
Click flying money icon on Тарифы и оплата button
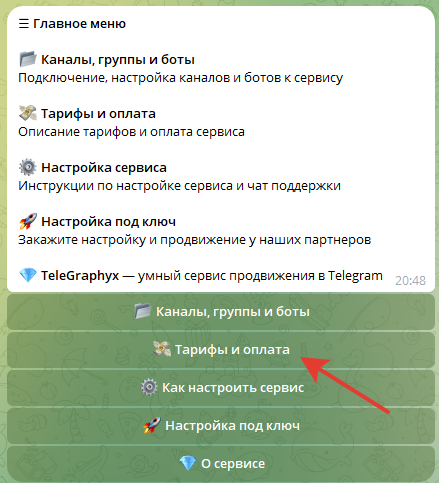162,349
